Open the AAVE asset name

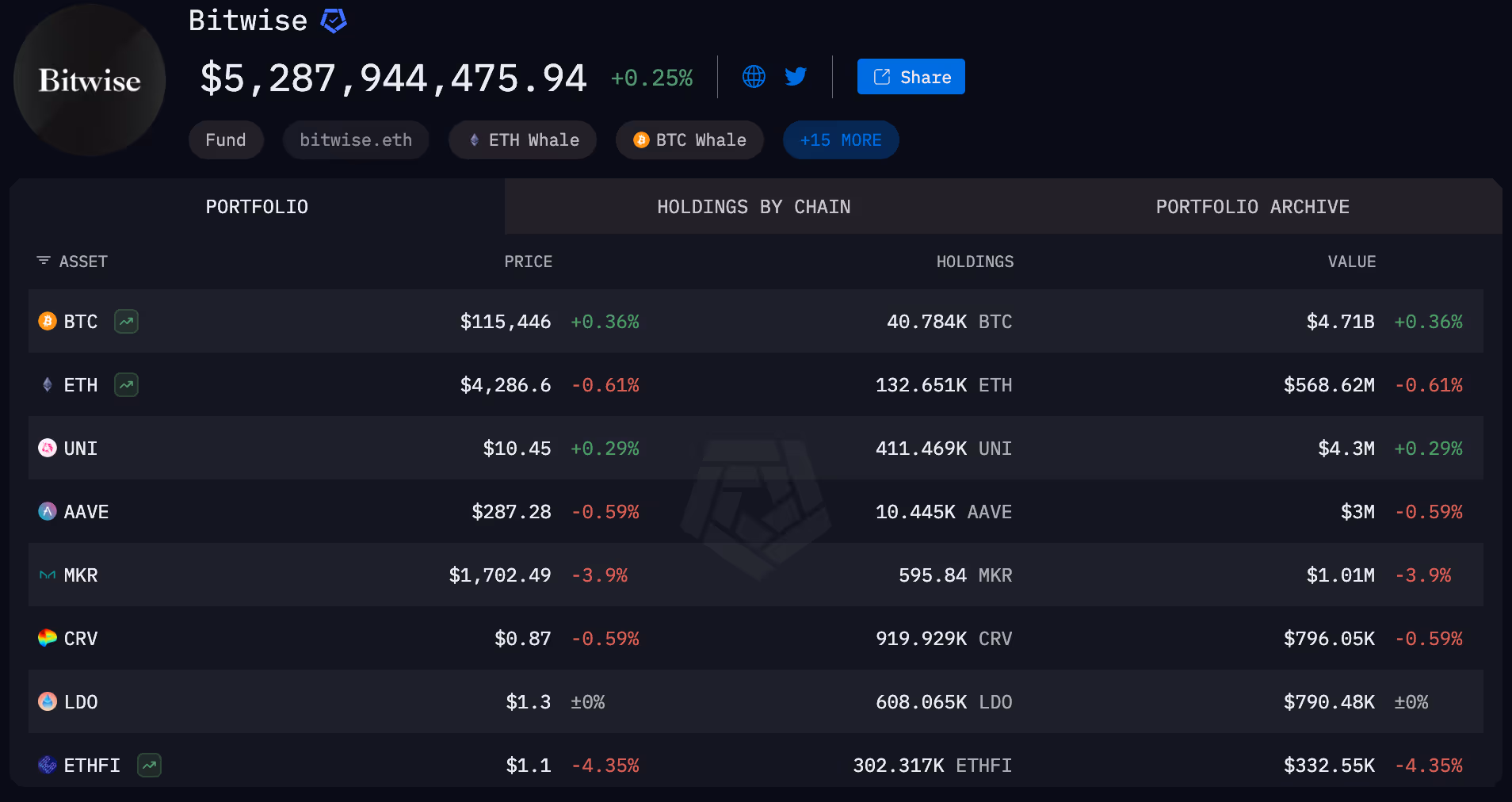click(86, 512)
